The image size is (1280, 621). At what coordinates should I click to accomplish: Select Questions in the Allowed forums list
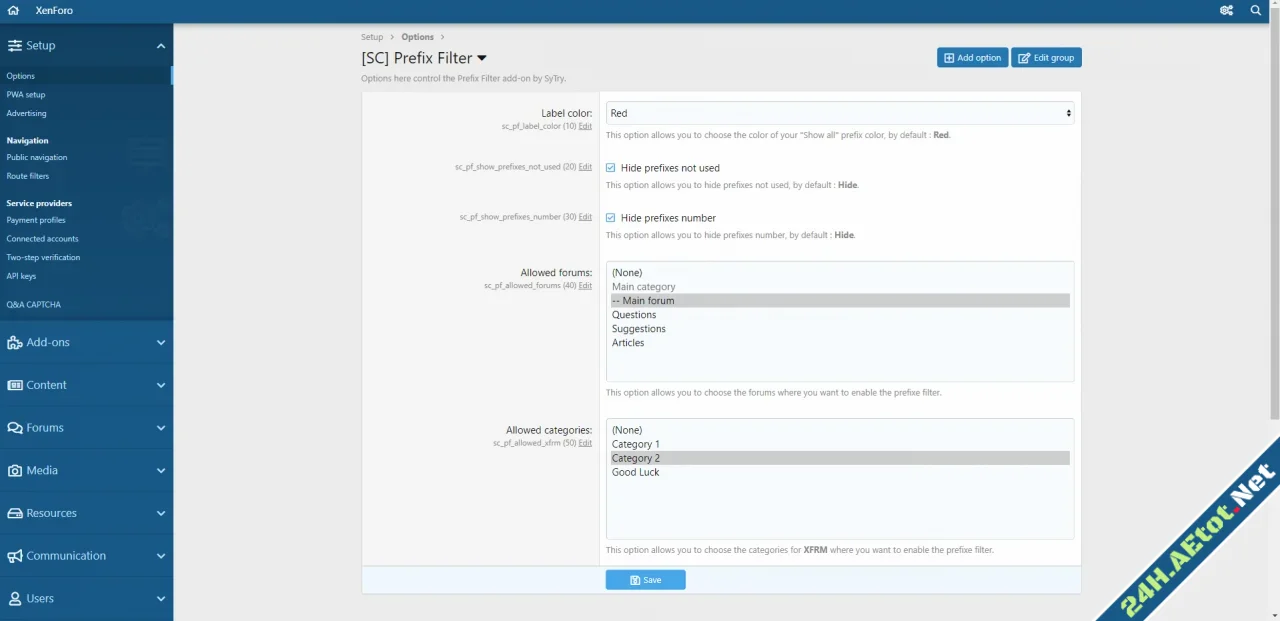(x=634, y=314)
